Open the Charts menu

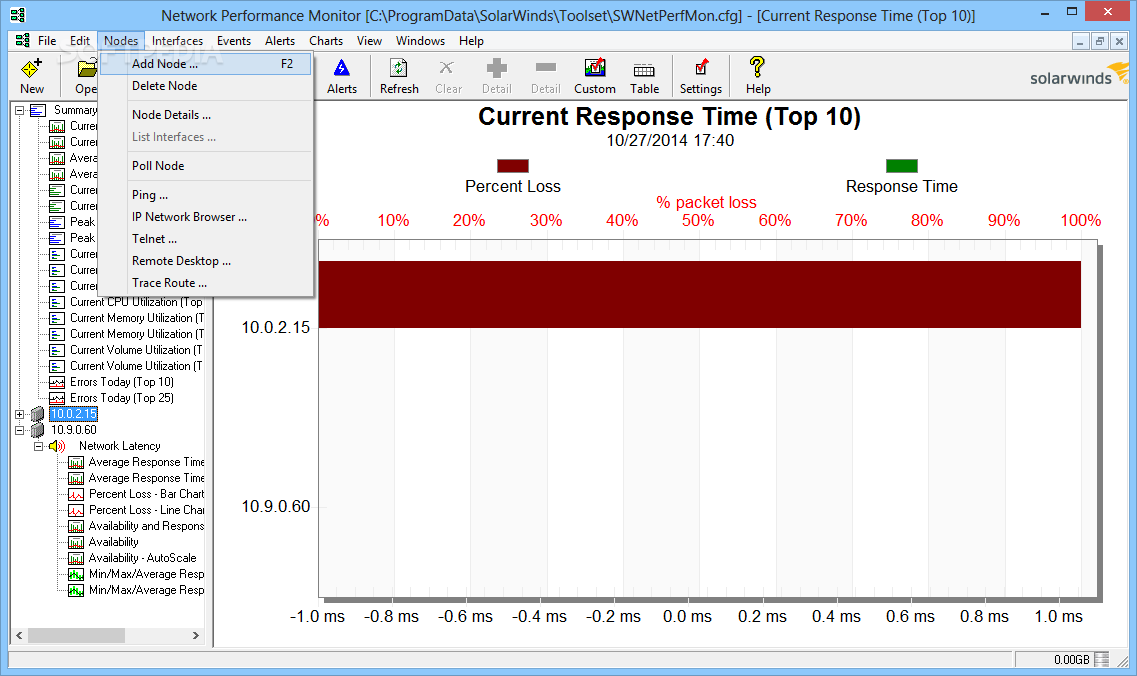pos(326,41)
